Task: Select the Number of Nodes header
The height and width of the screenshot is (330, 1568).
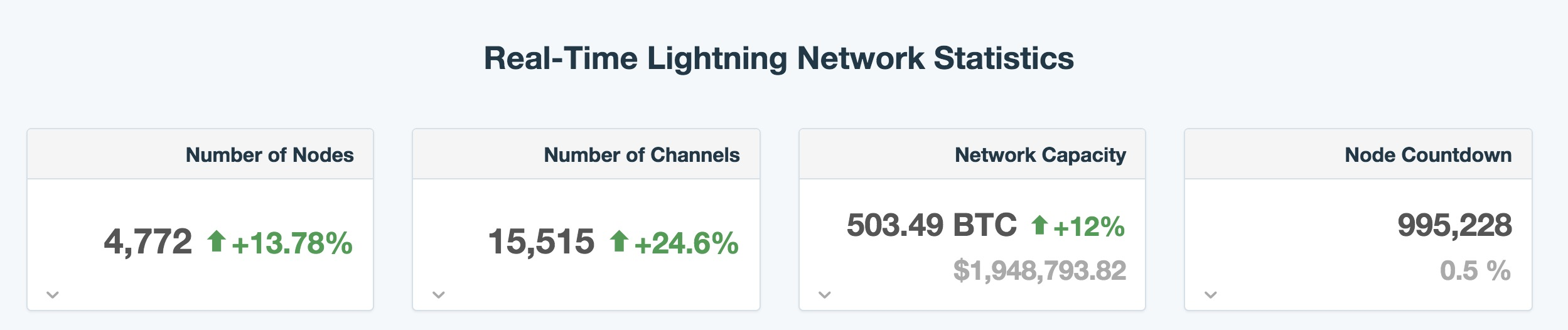Action: pos(270,155)
